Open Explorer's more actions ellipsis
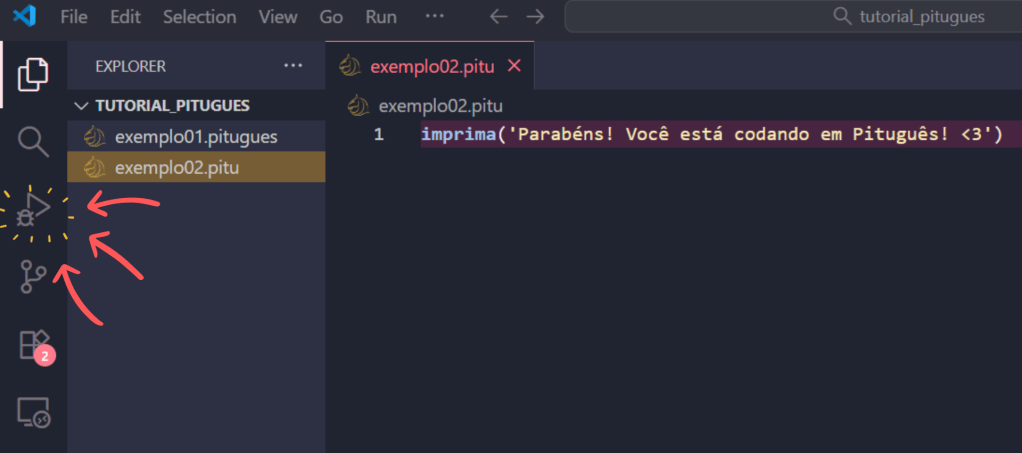The height and width of the screenshot is (453, 1022). click(x=293, y=66)
